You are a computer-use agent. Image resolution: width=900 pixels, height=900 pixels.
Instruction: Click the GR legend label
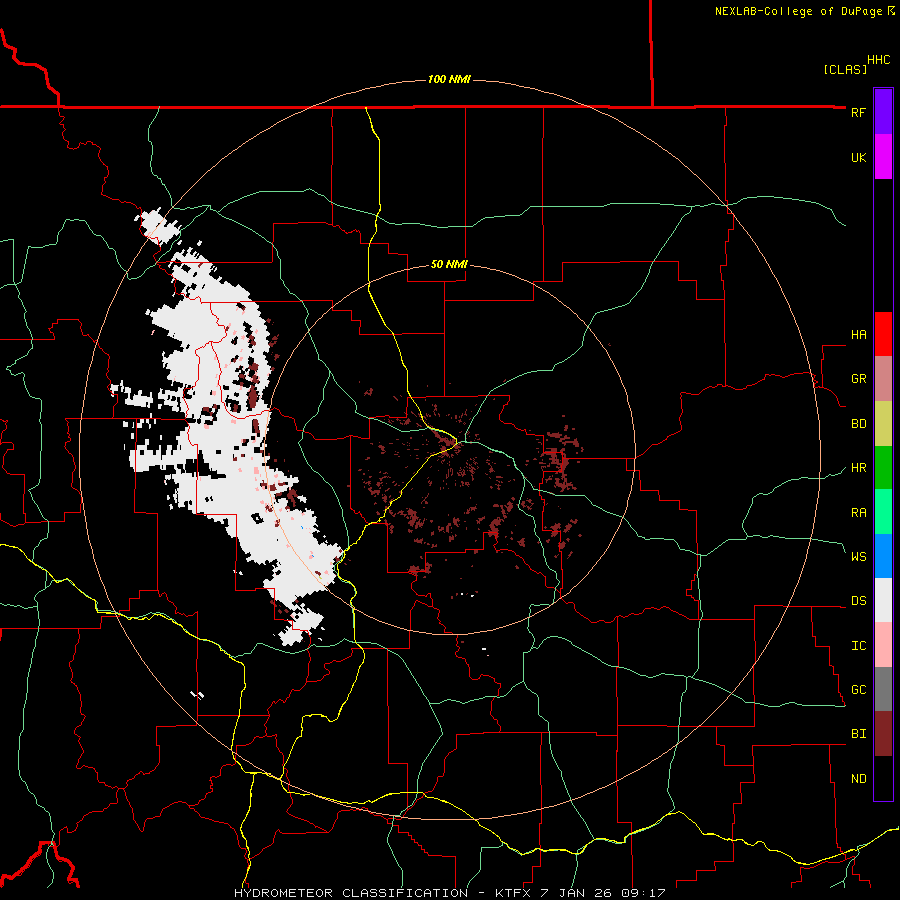858,379
